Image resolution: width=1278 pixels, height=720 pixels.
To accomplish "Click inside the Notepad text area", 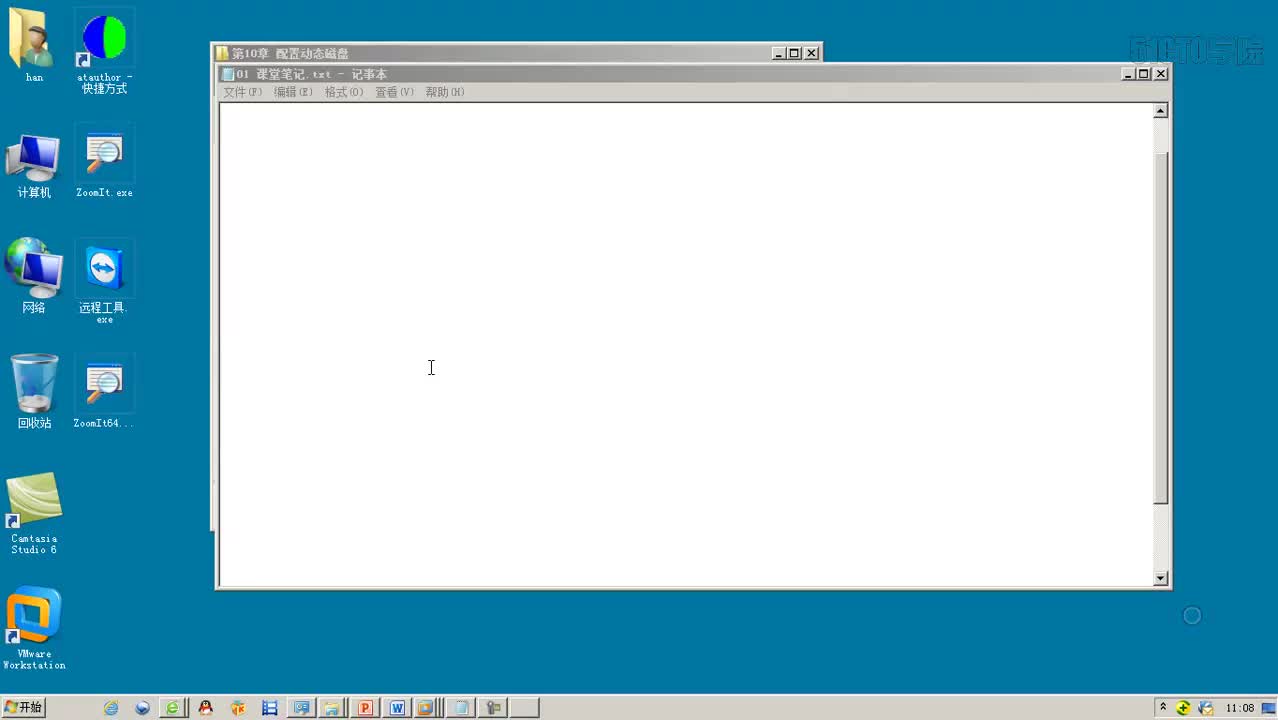I will 686,344.
